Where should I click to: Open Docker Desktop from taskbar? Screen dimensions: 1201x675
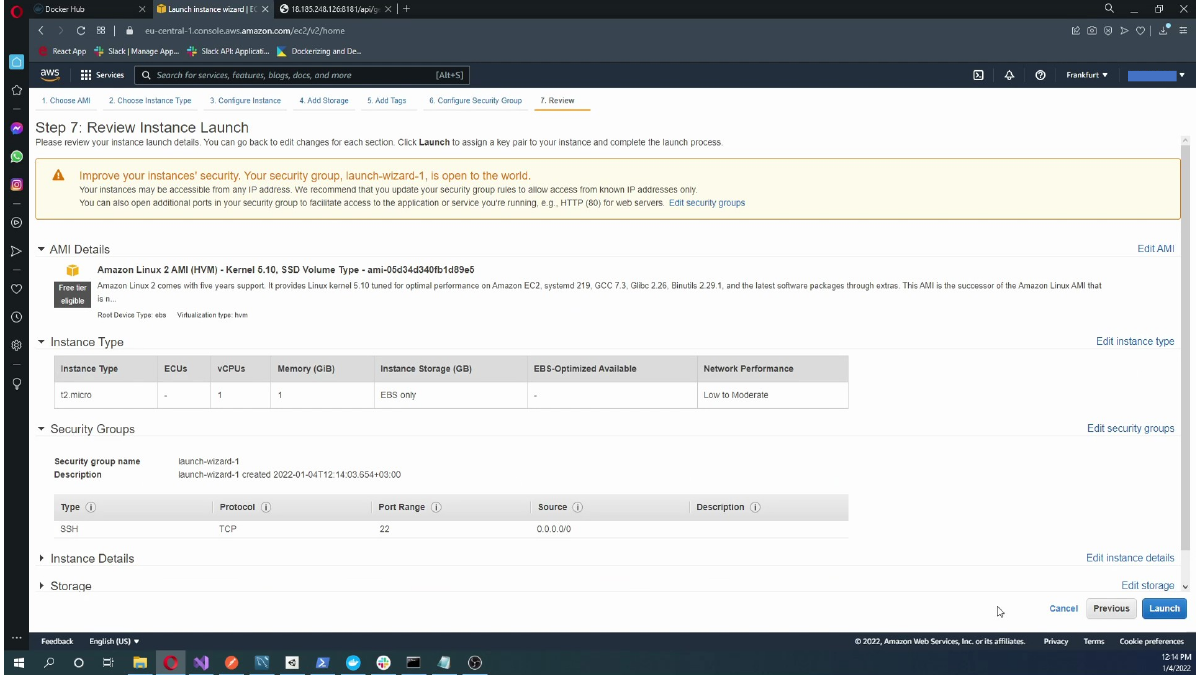point(352,662)
